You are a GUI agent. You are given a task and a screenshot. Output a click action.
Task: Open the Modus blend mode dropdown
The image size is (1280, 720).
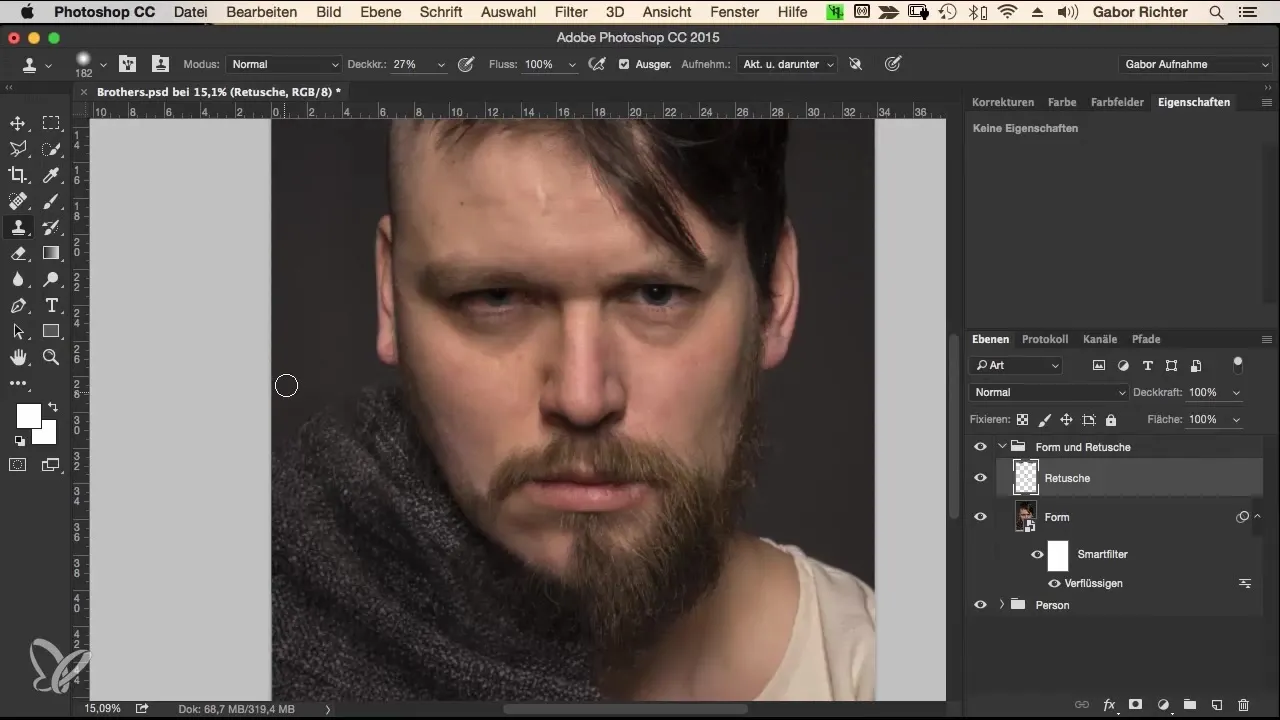(284, 64)
